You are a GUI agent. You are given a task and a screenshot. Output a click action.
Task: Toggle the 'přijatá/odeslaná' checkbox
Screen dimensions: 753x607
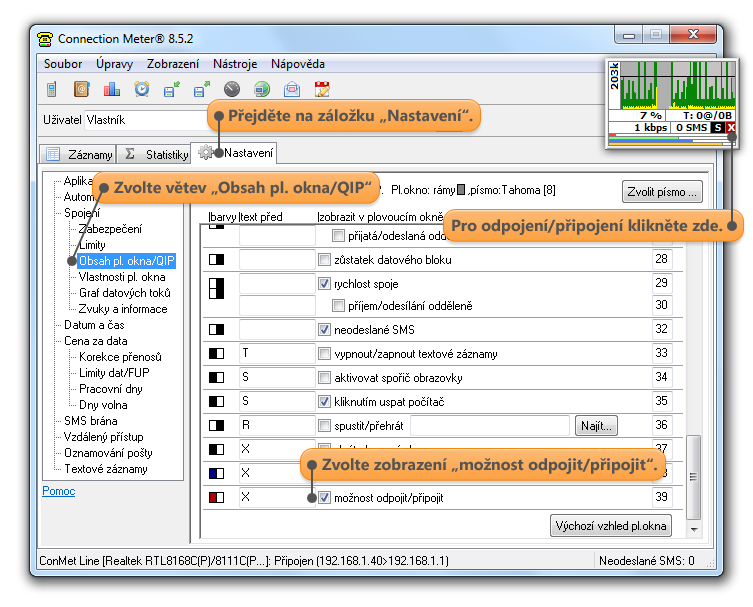click(339, 236)
